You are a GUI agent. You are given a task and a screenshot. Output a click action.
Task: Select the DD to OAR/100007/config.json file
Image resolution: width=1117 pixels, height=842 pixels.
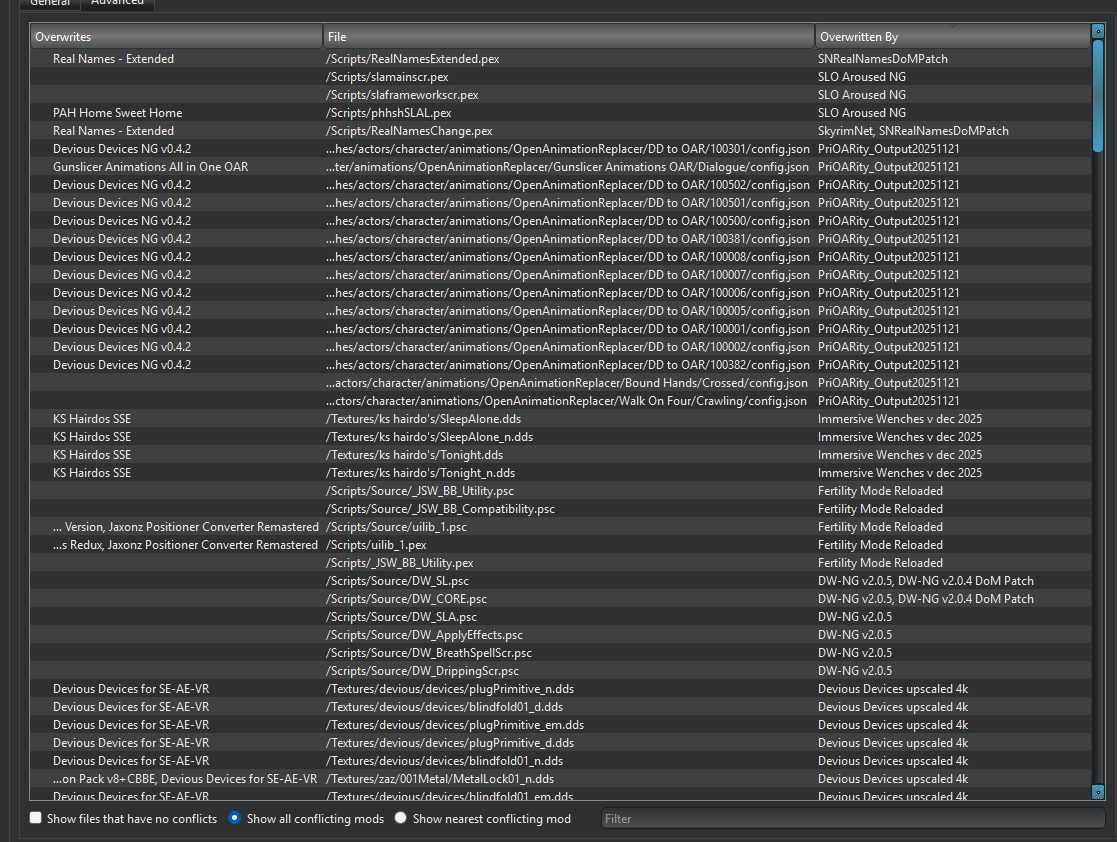pos(568,275)
